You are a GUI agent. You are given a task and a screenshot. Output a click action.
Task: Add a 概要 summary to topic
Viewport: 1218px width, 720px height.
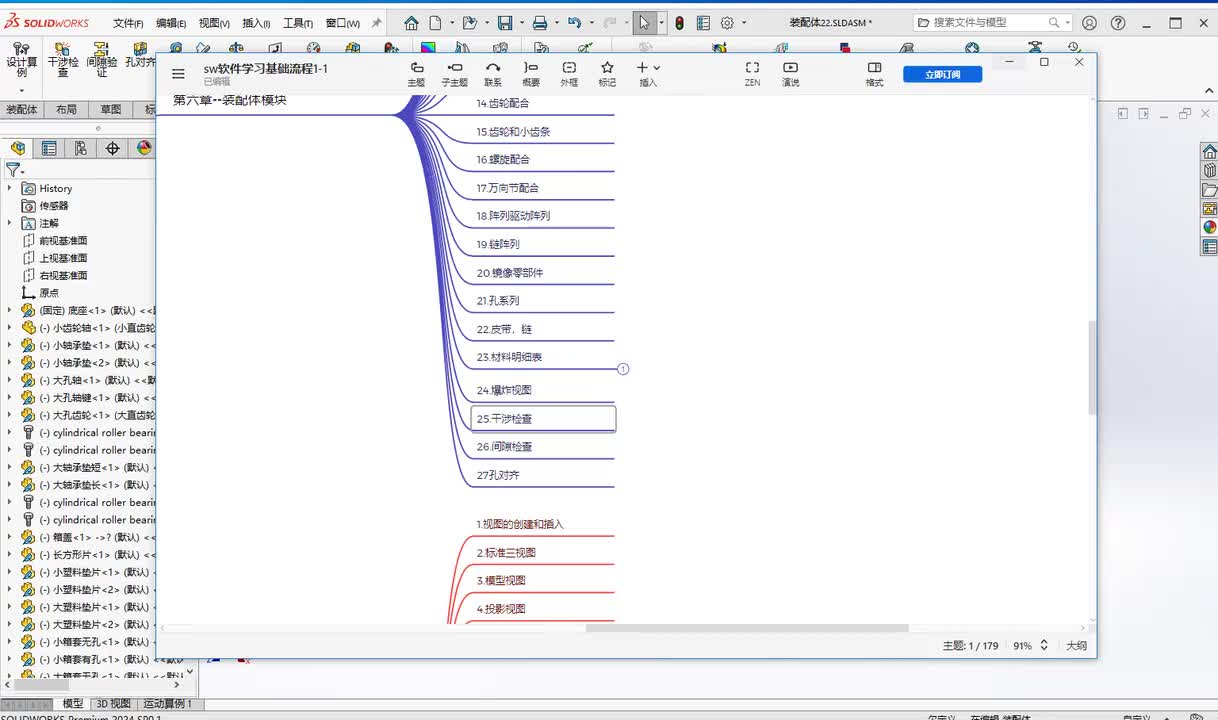531,73
